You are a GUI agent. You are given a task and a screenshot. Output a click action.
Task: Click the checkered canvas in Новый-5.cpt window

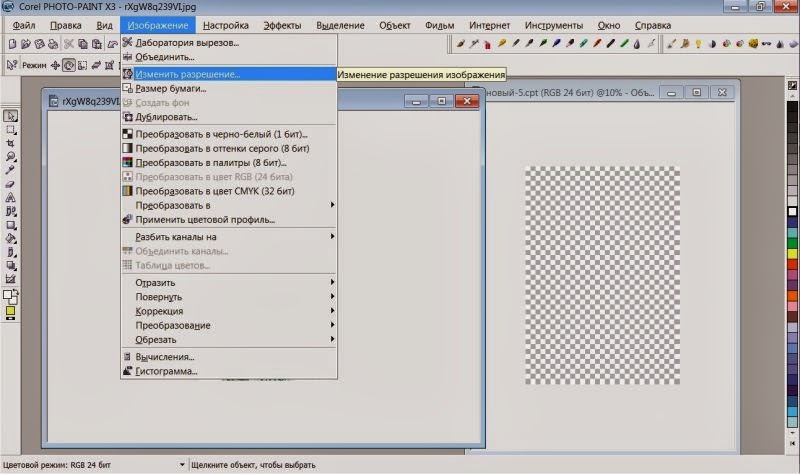point(603,275)
